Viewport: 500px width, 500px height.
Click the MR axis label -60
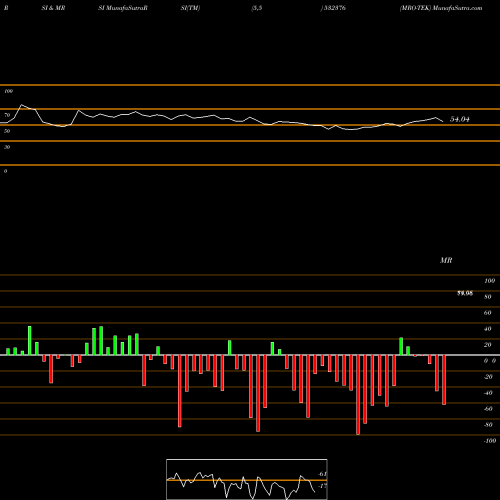click(x=488, y=409)
